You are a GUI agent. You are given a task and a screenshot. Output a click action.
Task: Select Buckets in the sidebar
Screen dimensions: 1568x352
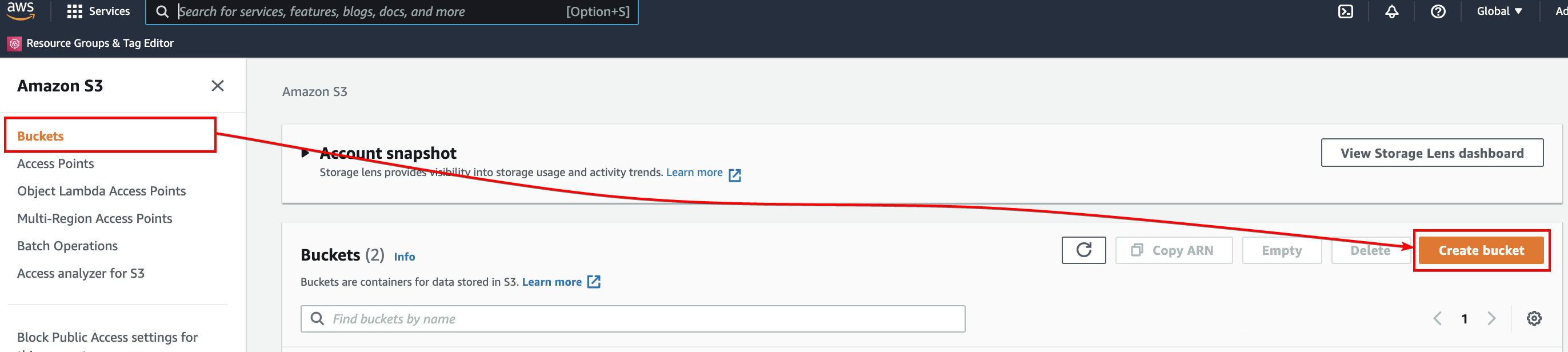pyautogui.click(x=40, y=137)
